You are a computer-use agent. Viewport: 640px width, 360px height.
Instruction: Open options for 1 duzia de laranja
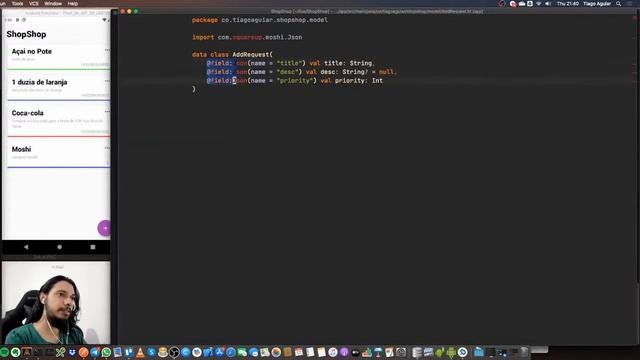coord(107,81)
